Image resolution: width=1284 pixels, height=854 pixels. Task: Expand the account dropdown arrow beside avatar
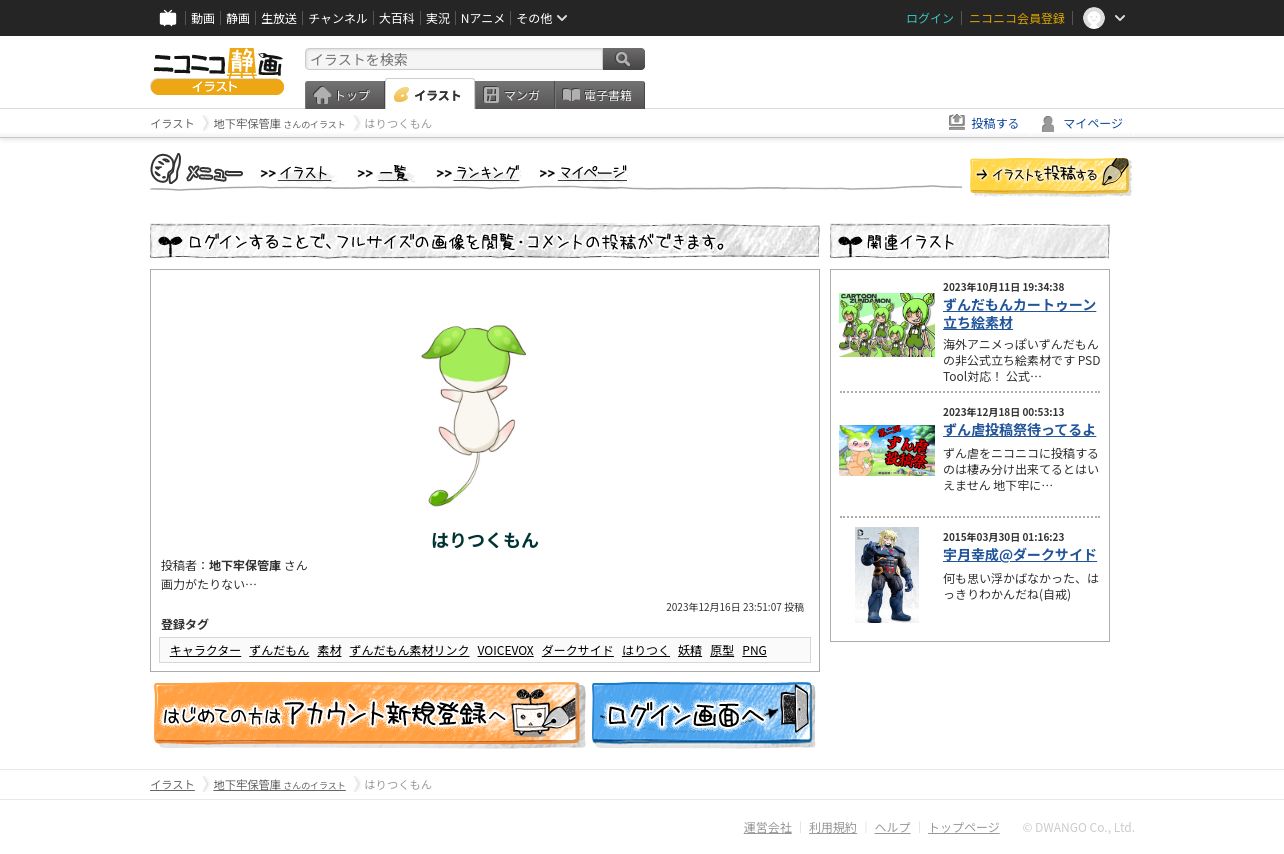pyautogui.click(x=1120, y=18)
